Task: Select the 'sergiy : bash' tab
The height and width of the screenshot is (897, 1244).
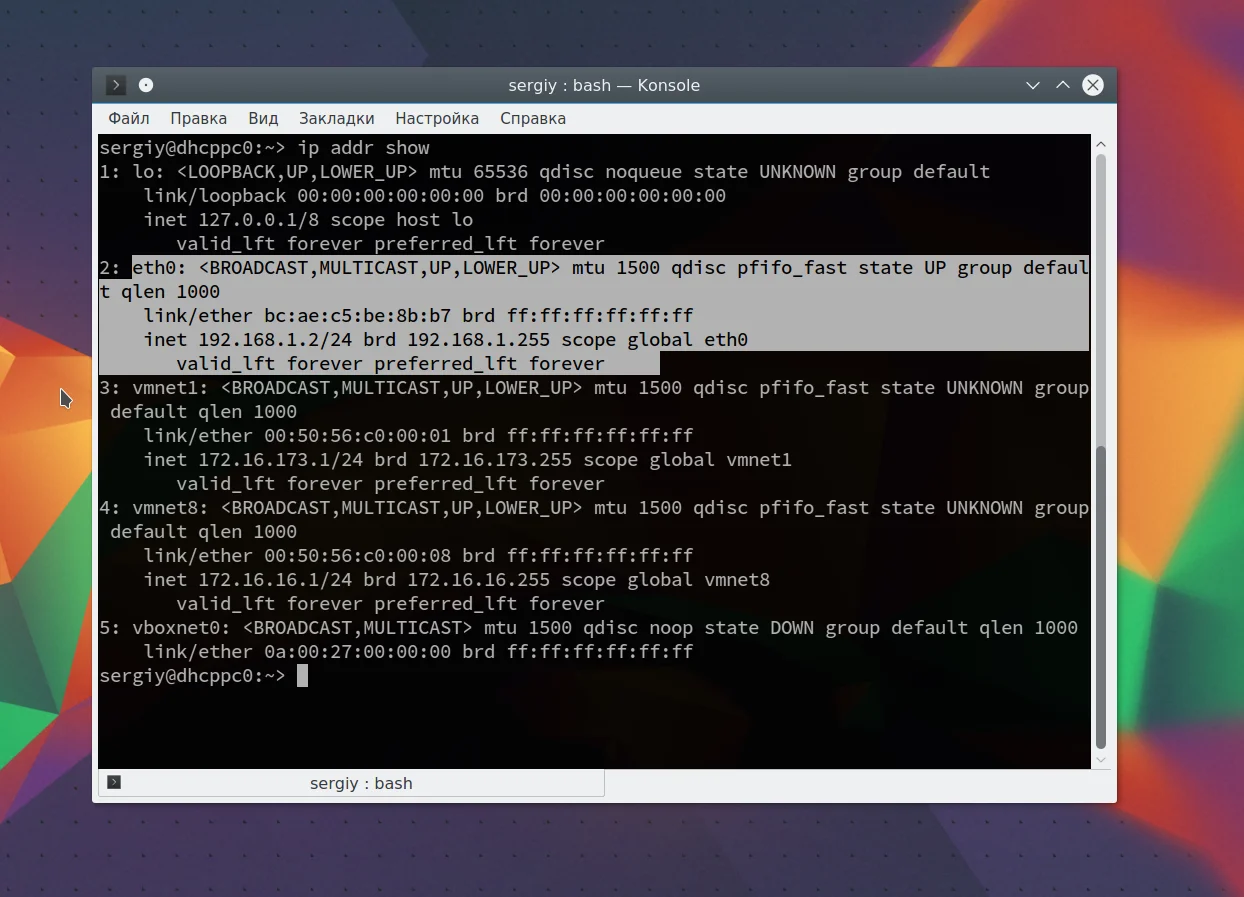Action: [352, 783]
